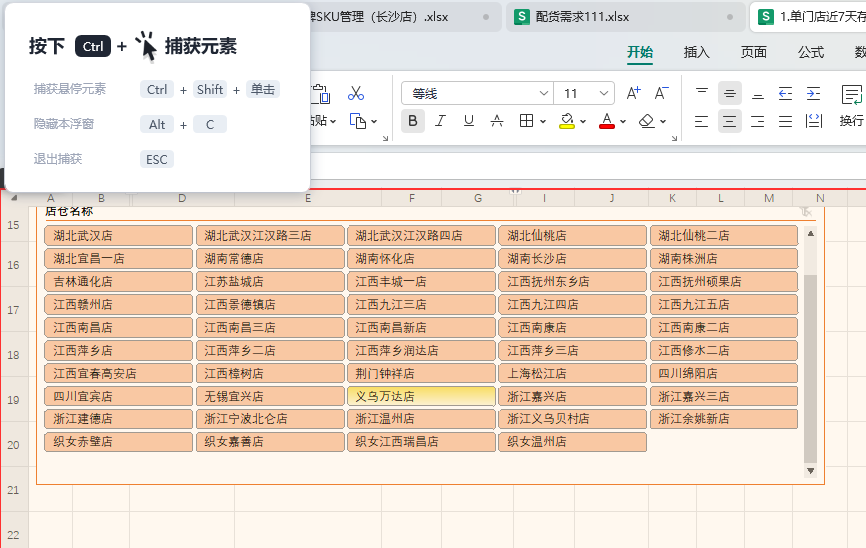
Task: Click the eraser clear-format icon
Action: pos(646,121)
